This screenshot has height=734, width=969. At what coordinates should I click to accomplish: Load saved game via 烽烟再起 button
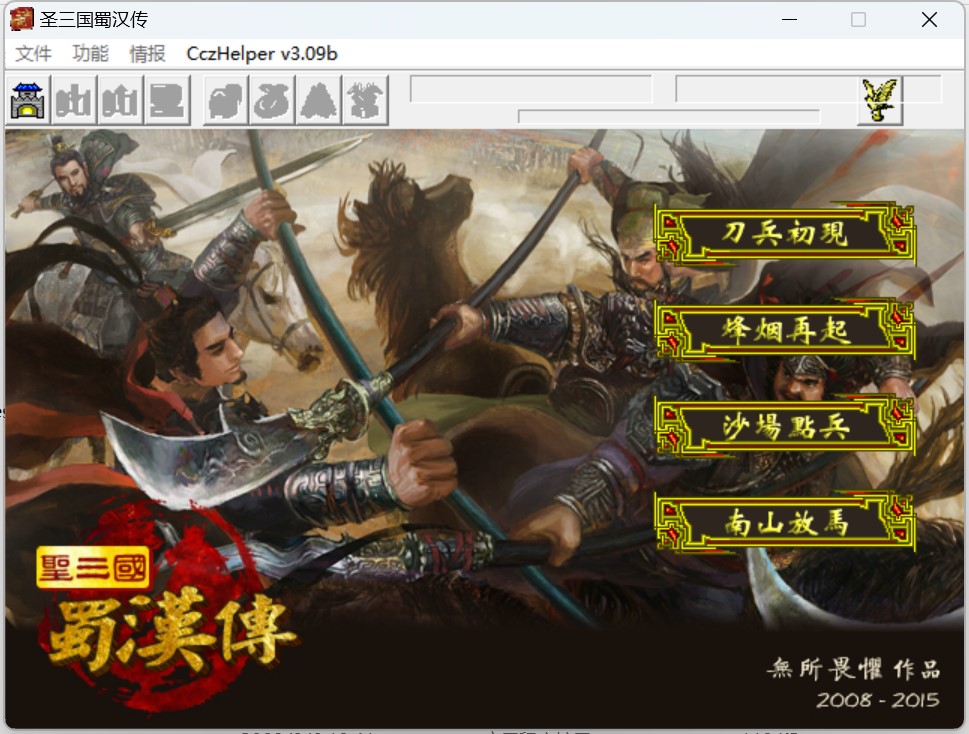point(785,329)
